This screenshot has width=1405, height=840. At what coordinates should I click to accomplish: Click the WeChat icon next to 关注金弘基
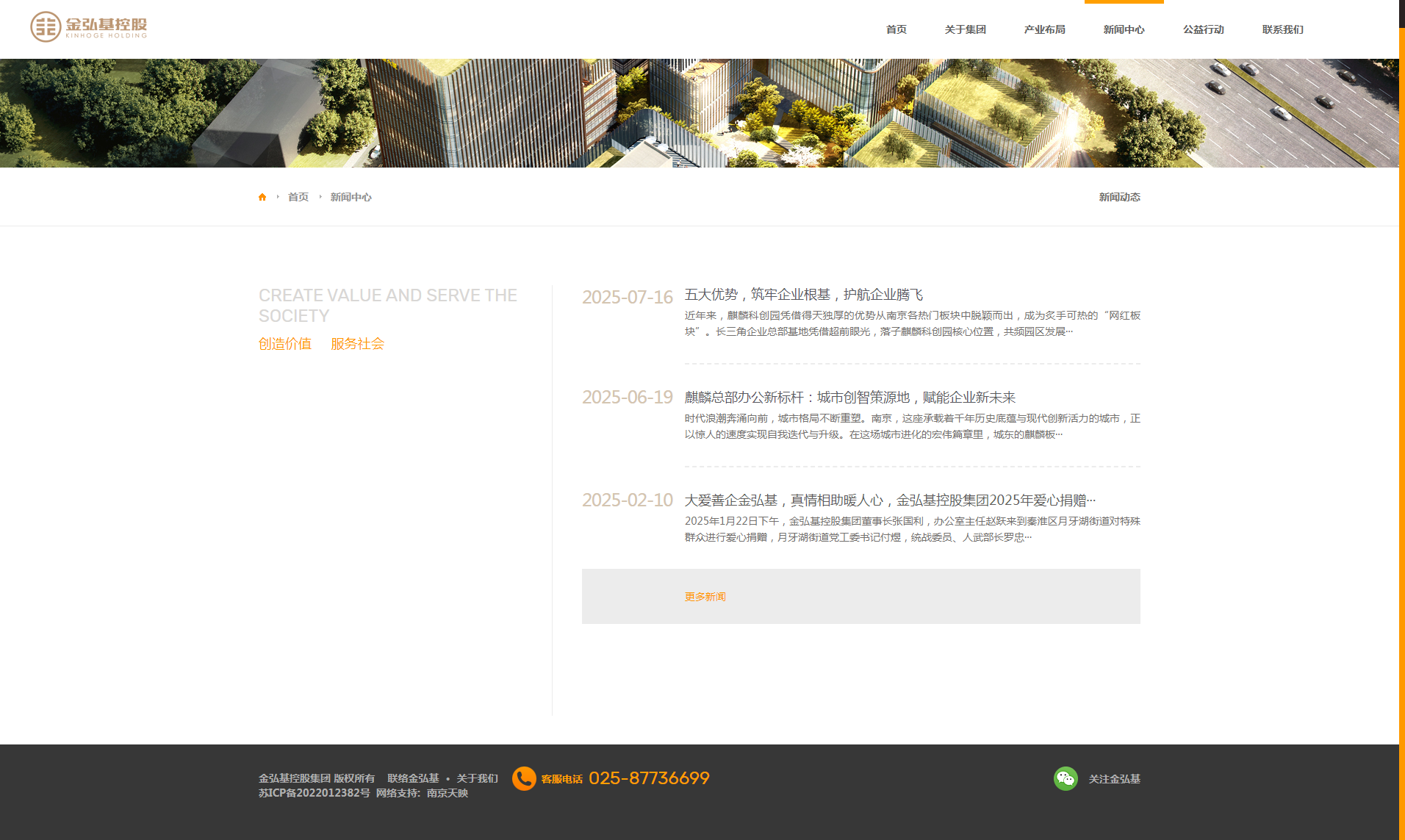[x=1066, y=779]
